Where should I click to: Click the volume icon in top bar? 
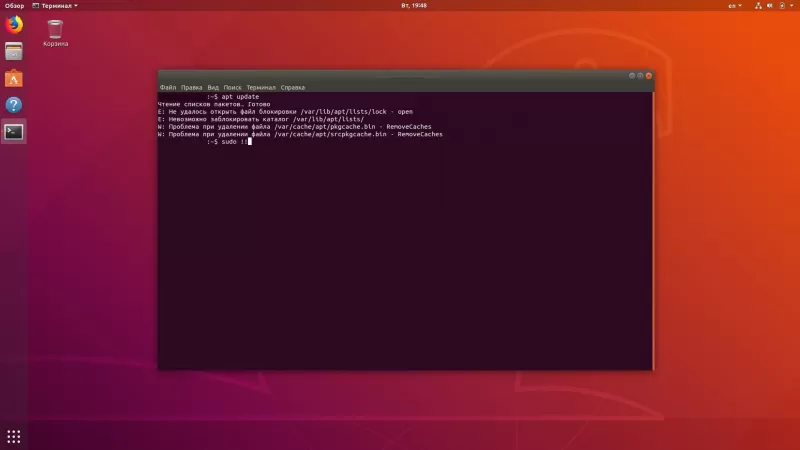(770, 6)
